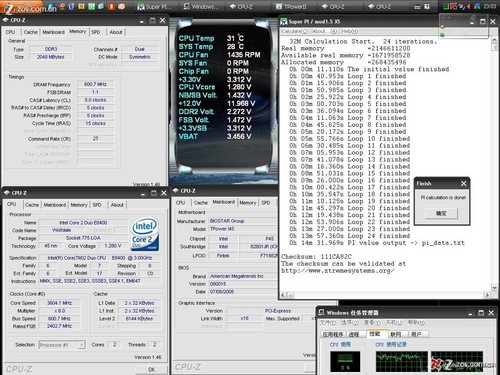Click the Loop 24 finished line
Viewport: 500px width, 375px height.
pyautogui.click(x=349, y=236)
